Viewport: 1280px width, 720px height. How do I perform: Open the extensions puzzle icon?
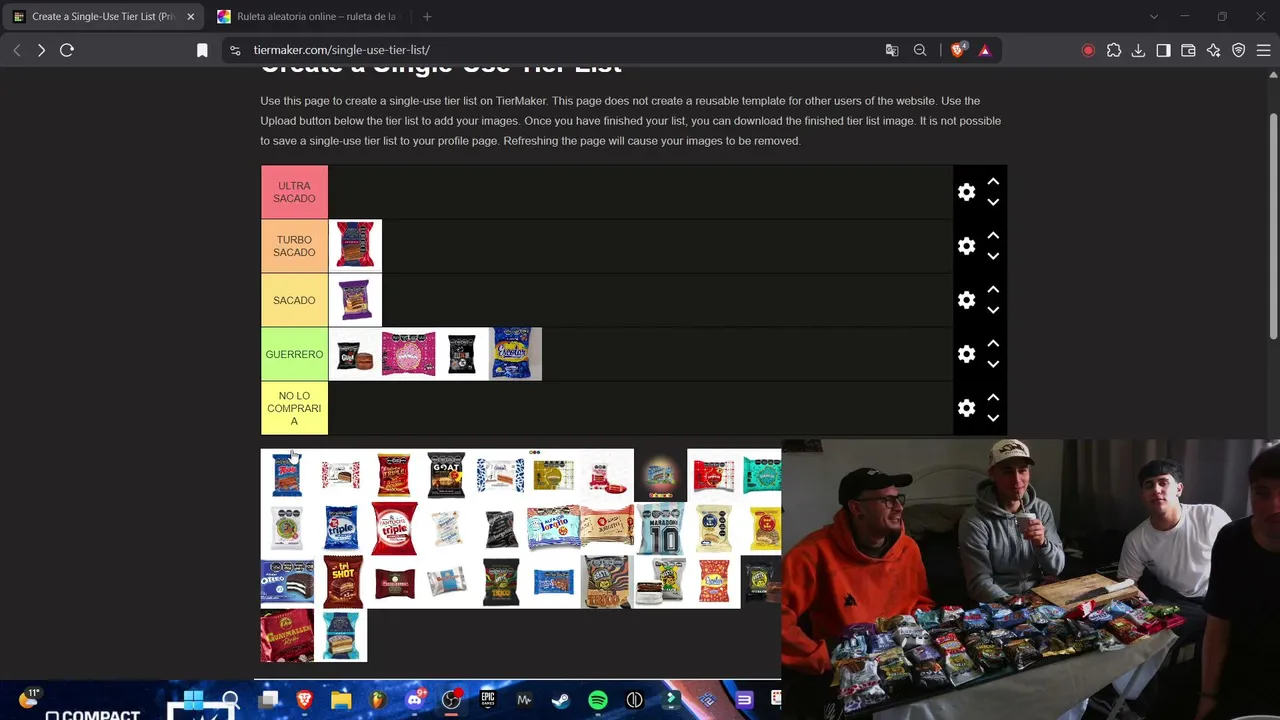[1114, 50]
